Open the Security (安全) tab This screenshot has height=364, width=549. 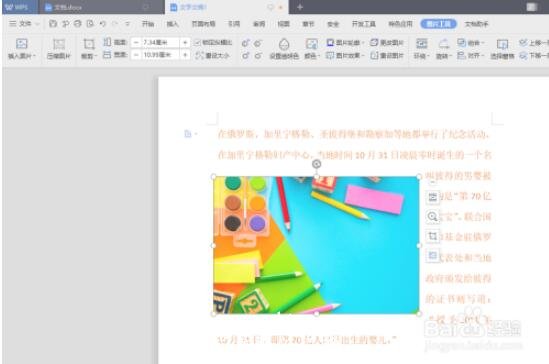pos(333,24)
